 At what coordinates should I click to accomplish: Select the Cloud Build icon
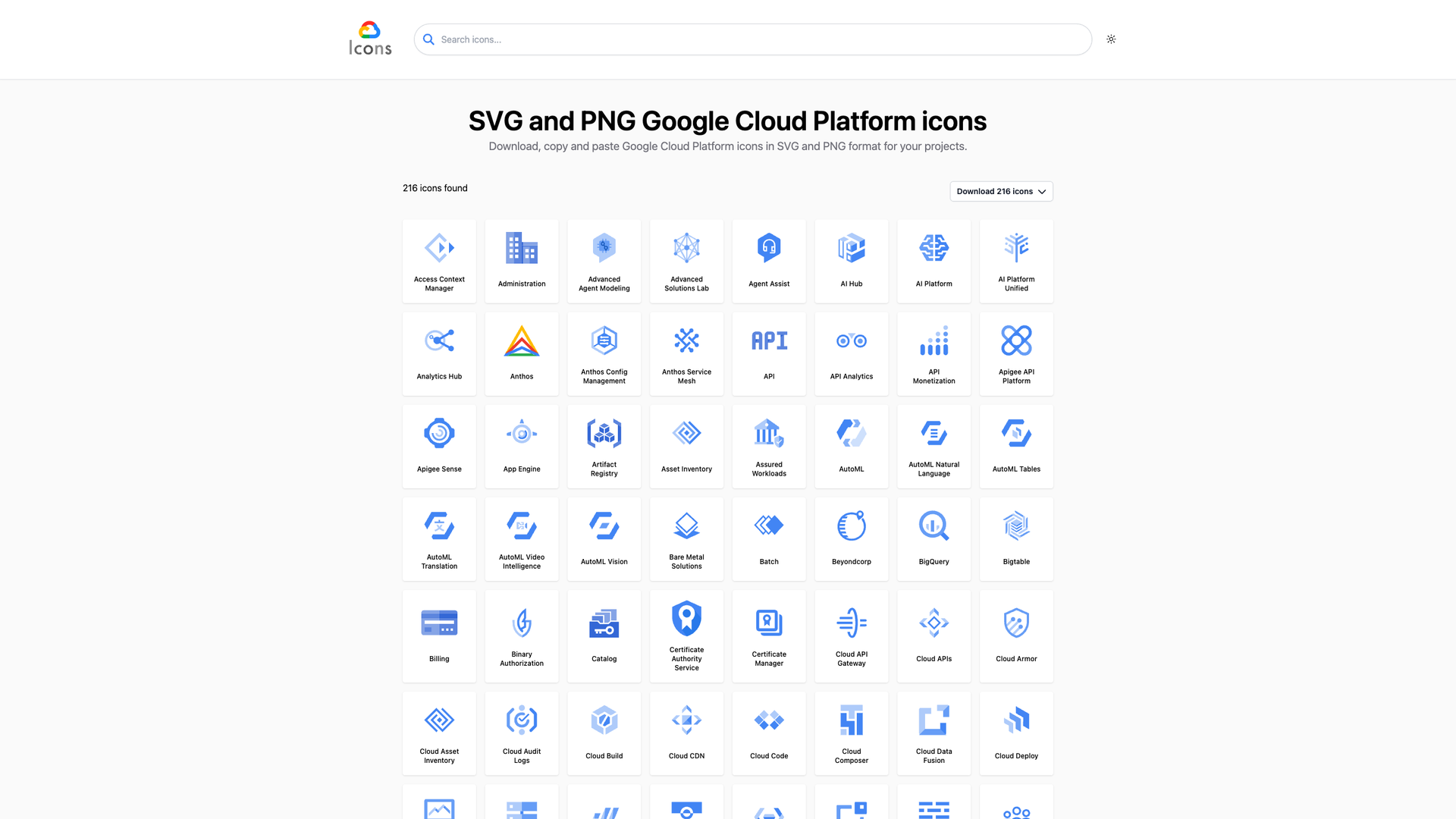click(x=604, y=719)
